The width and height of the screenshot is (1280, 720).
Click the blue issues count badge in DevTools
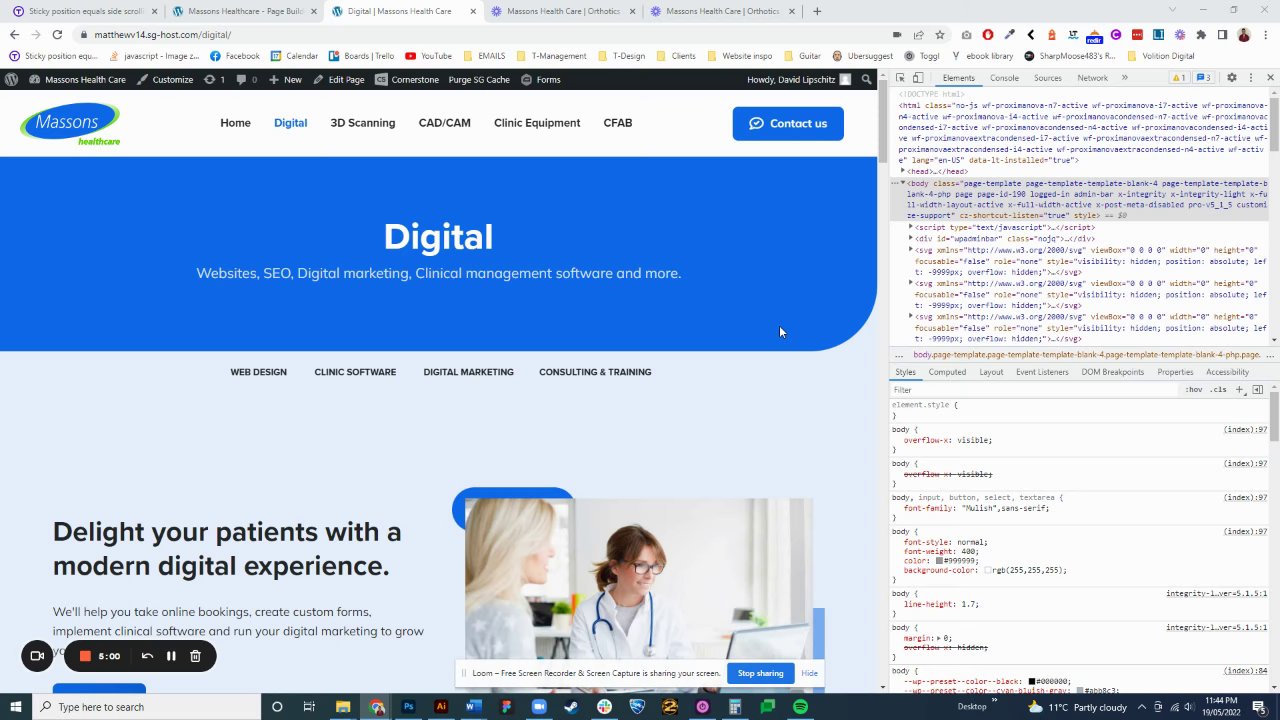click(x=1204, y=78)
